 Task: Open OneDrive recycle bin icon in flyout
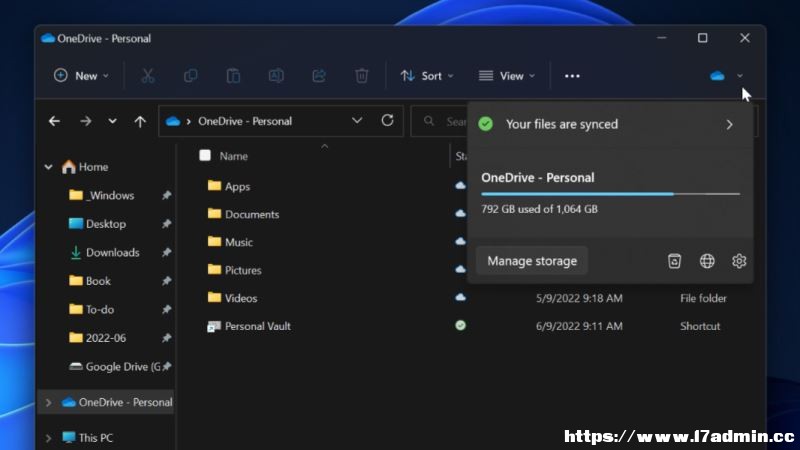click(674, 261)
